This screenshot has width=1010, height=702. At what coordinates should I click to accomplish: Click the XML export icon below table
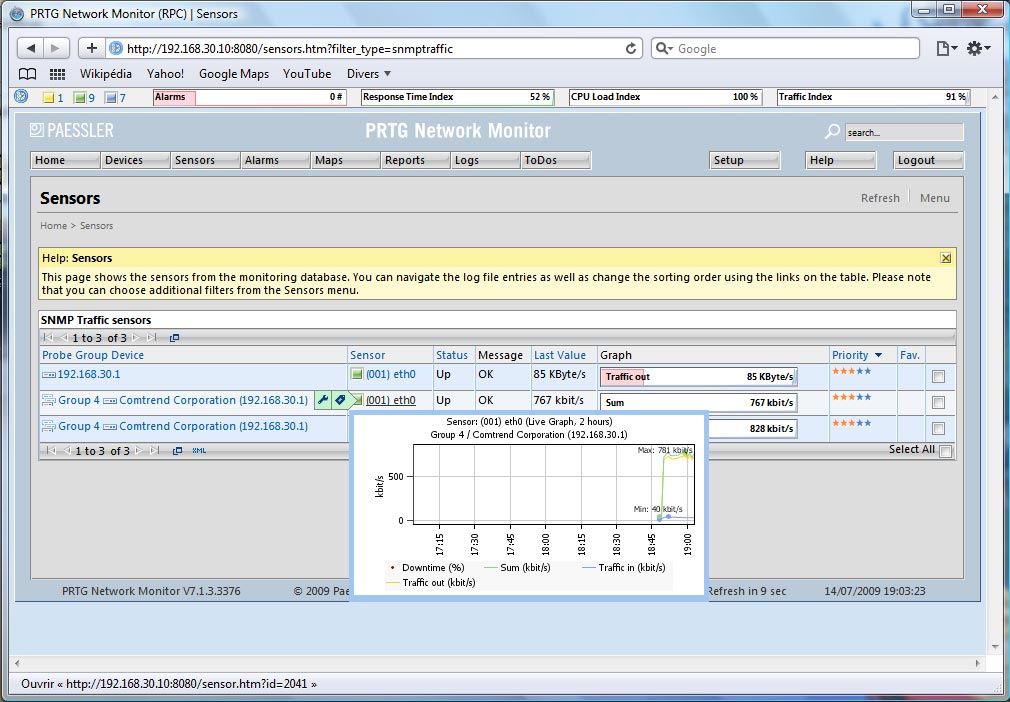point(198,451)
